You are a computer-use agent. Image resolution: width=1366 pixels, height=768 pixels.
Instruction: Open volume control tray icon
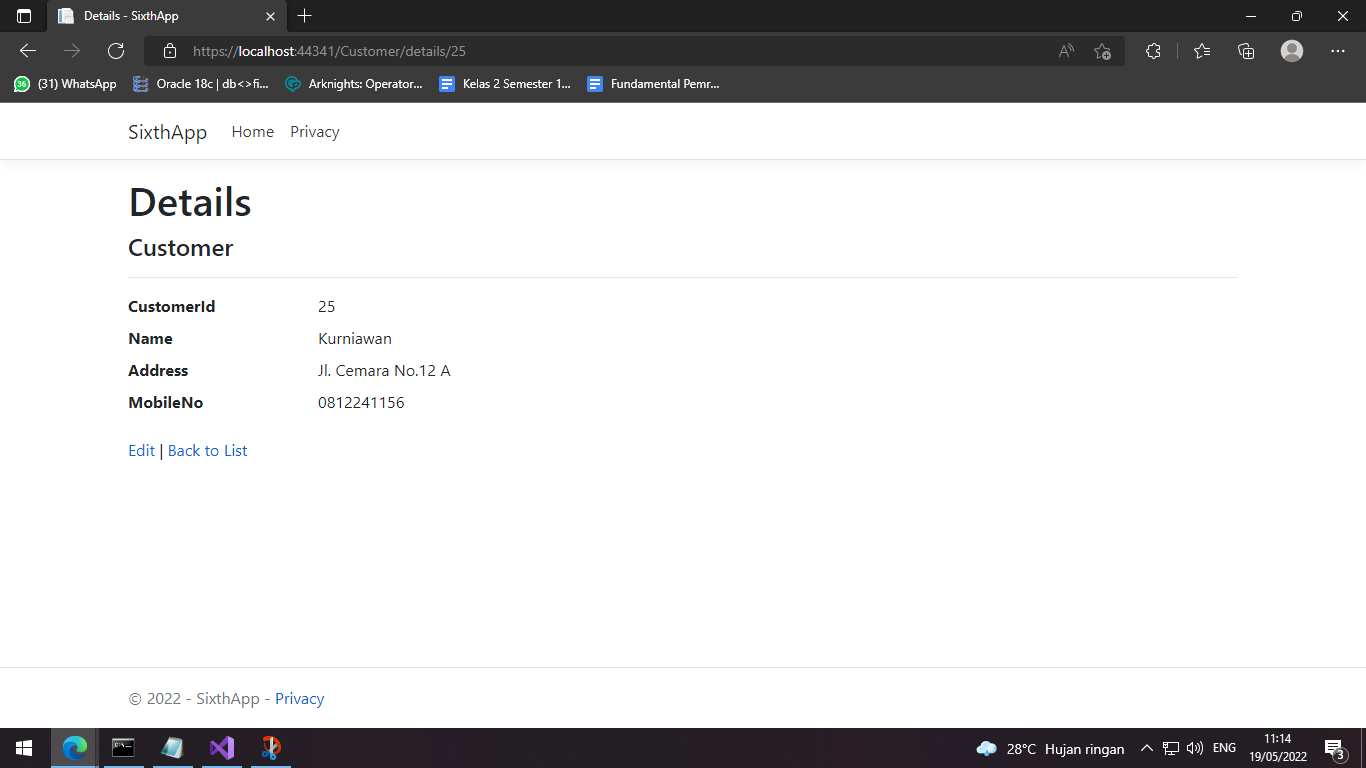tap(1194, 748)
